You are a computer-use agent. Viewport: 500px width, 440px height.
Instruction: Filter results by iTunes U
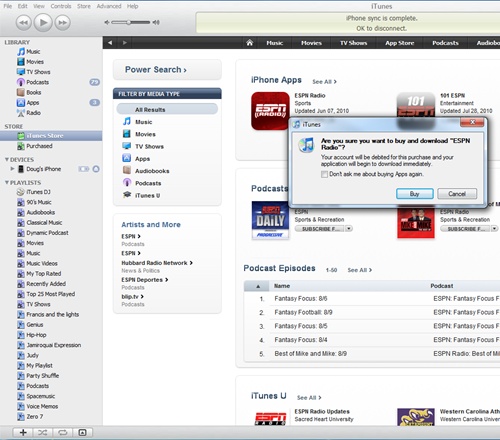[147, 196]
